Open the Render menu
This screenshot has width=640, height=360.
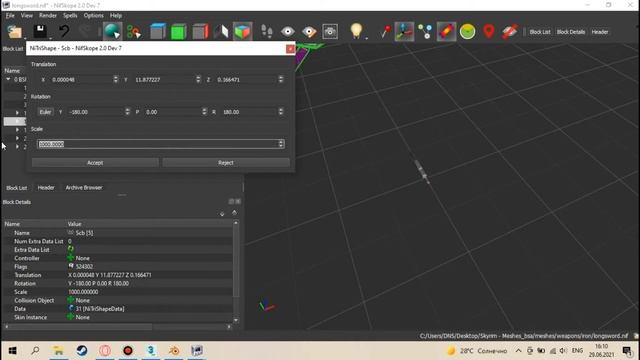point(48,16)
